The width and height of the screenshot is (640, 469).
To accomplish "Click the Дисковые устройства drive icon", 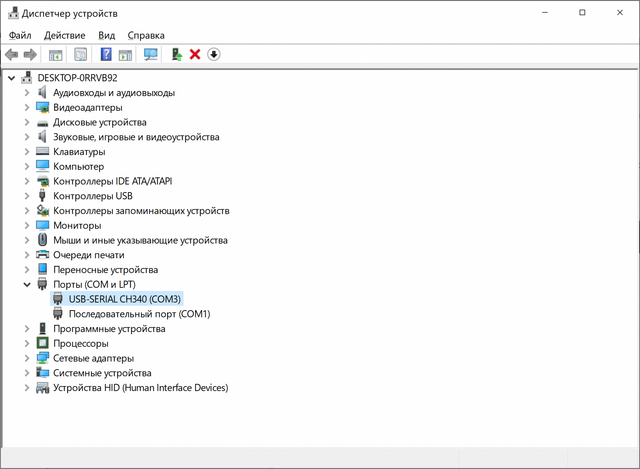I will [x=42, y=123].
